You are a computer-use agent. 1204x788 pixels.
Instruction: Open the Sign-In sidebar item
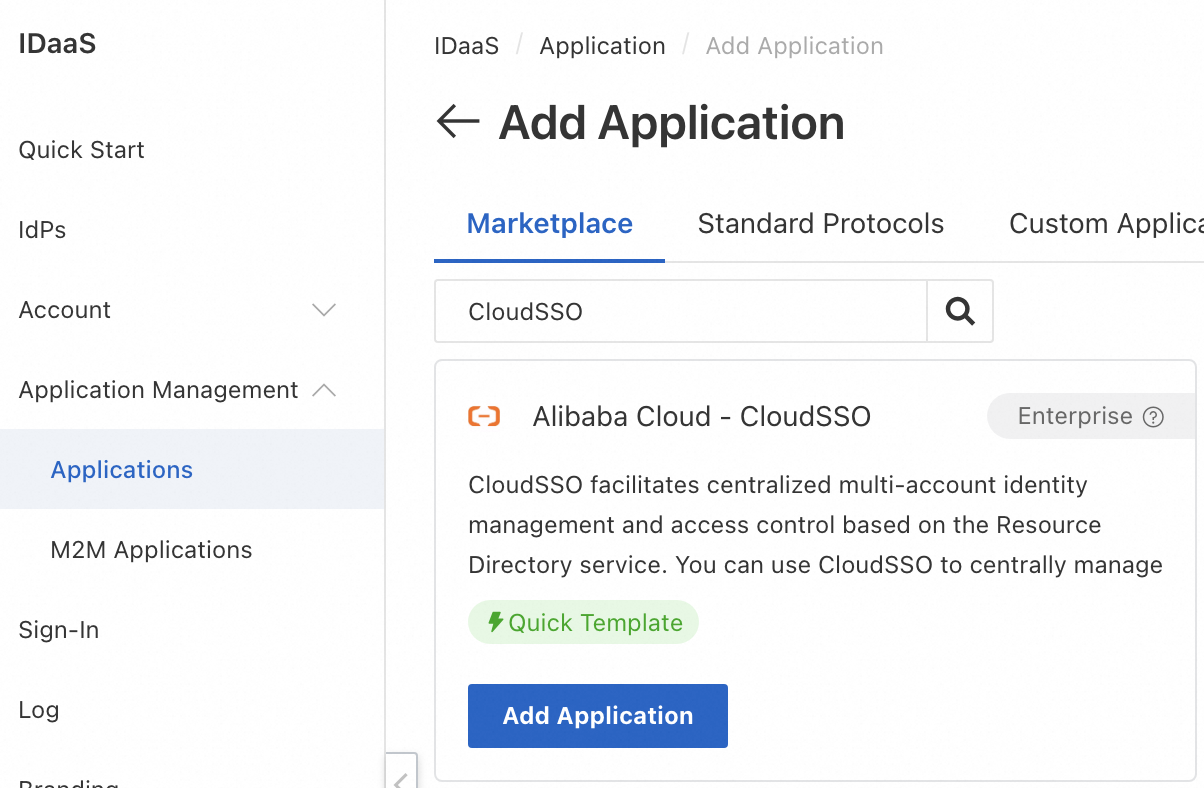[59, 630]
